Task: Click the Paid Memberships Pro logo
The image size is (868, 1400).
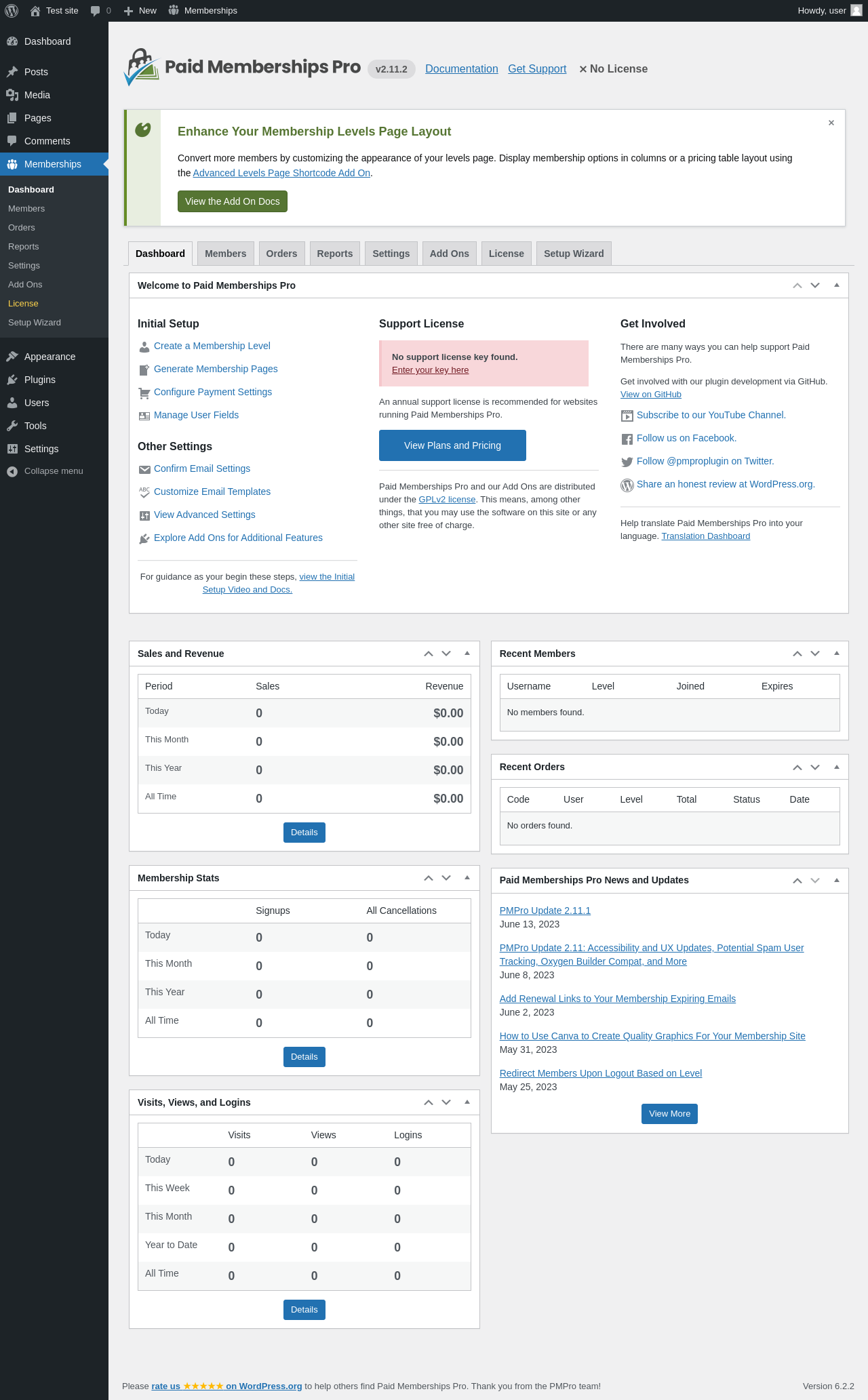Action: (x=242, y=67)
